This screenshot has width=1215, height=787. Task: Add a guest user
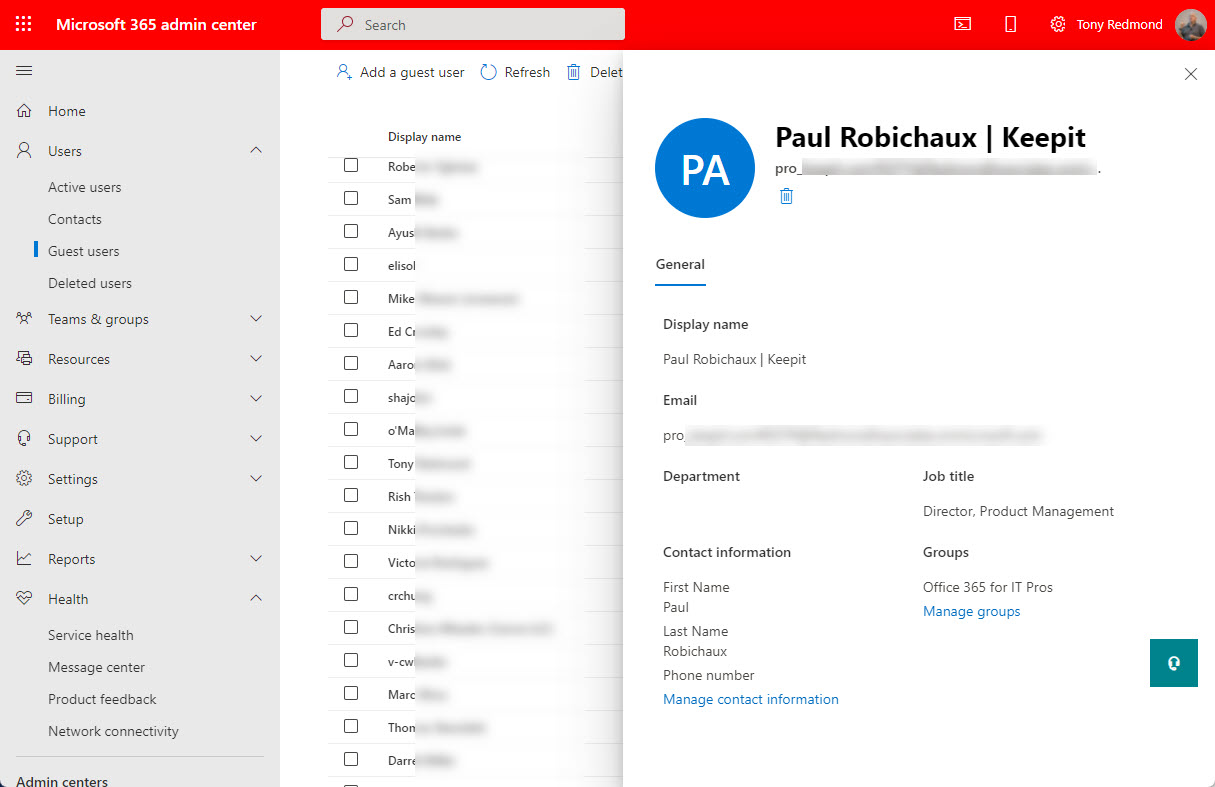pyautogui.click(x=400, y=71)
